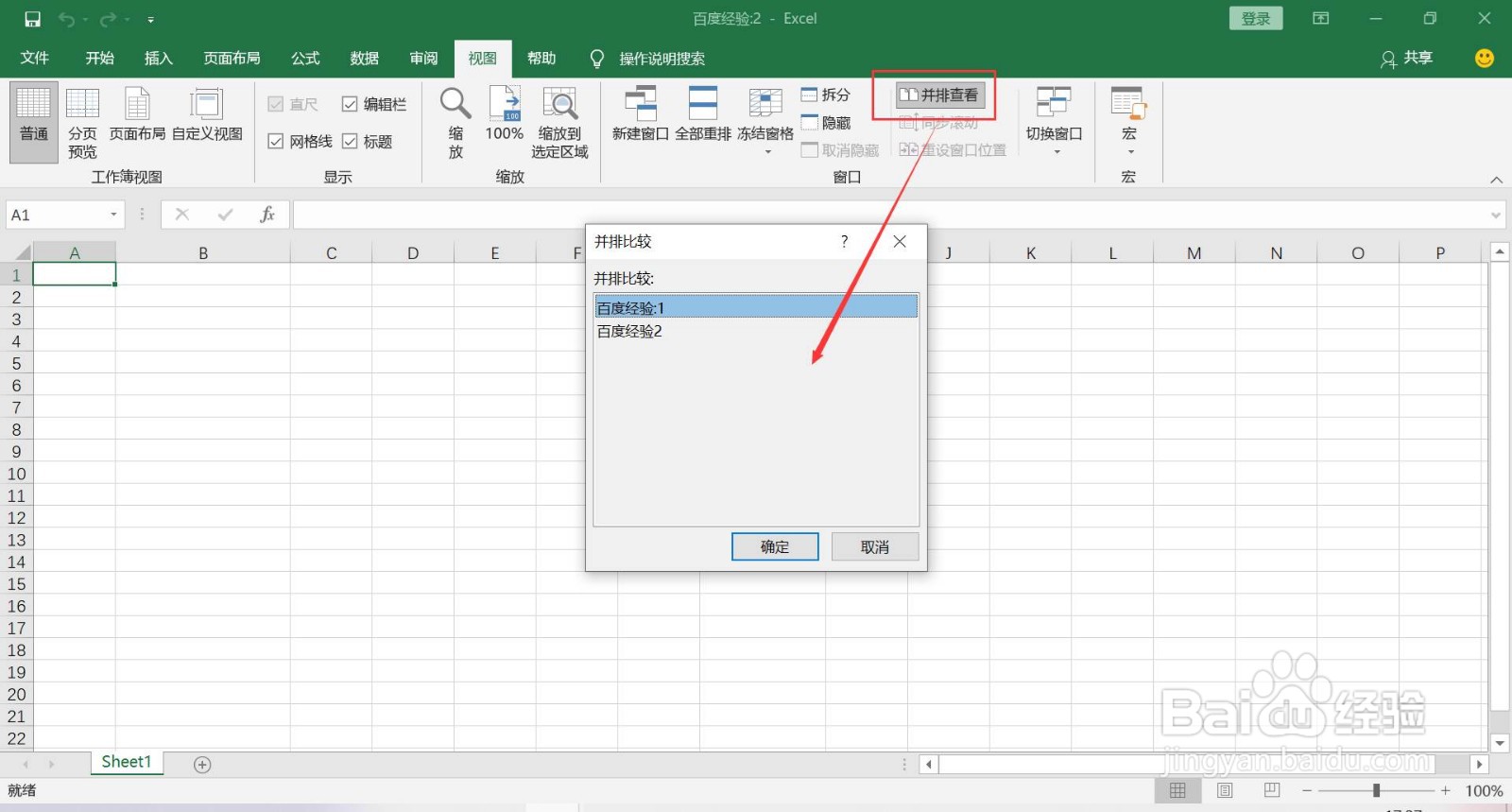Open the Help (帮助) tab
The height and width of the screenshot is (812, 1512).
pos(541,58)
